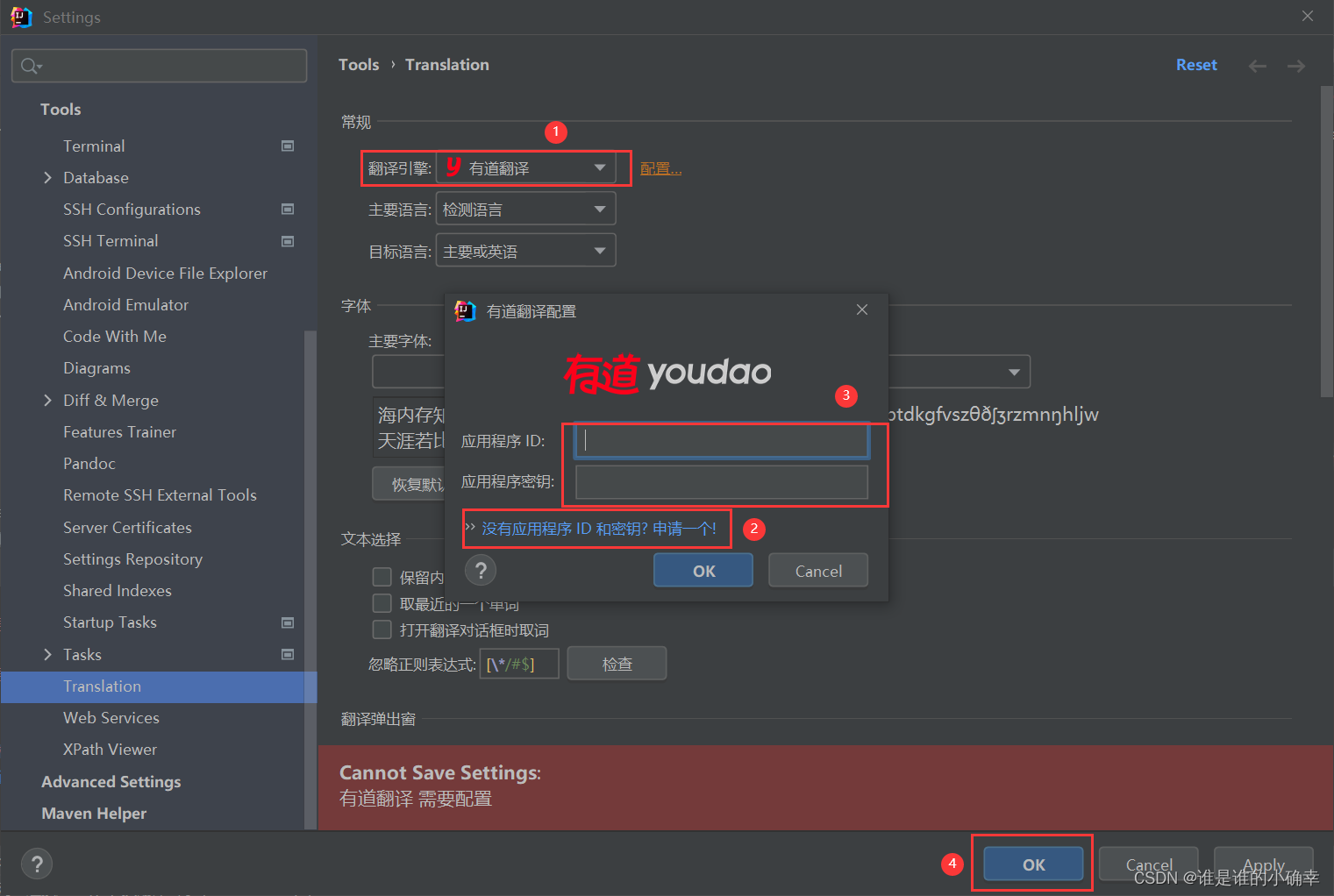Screen dimensions: 1334x896
Task: Click the Tools breadcrumb at top
Action: click(359, 65)
